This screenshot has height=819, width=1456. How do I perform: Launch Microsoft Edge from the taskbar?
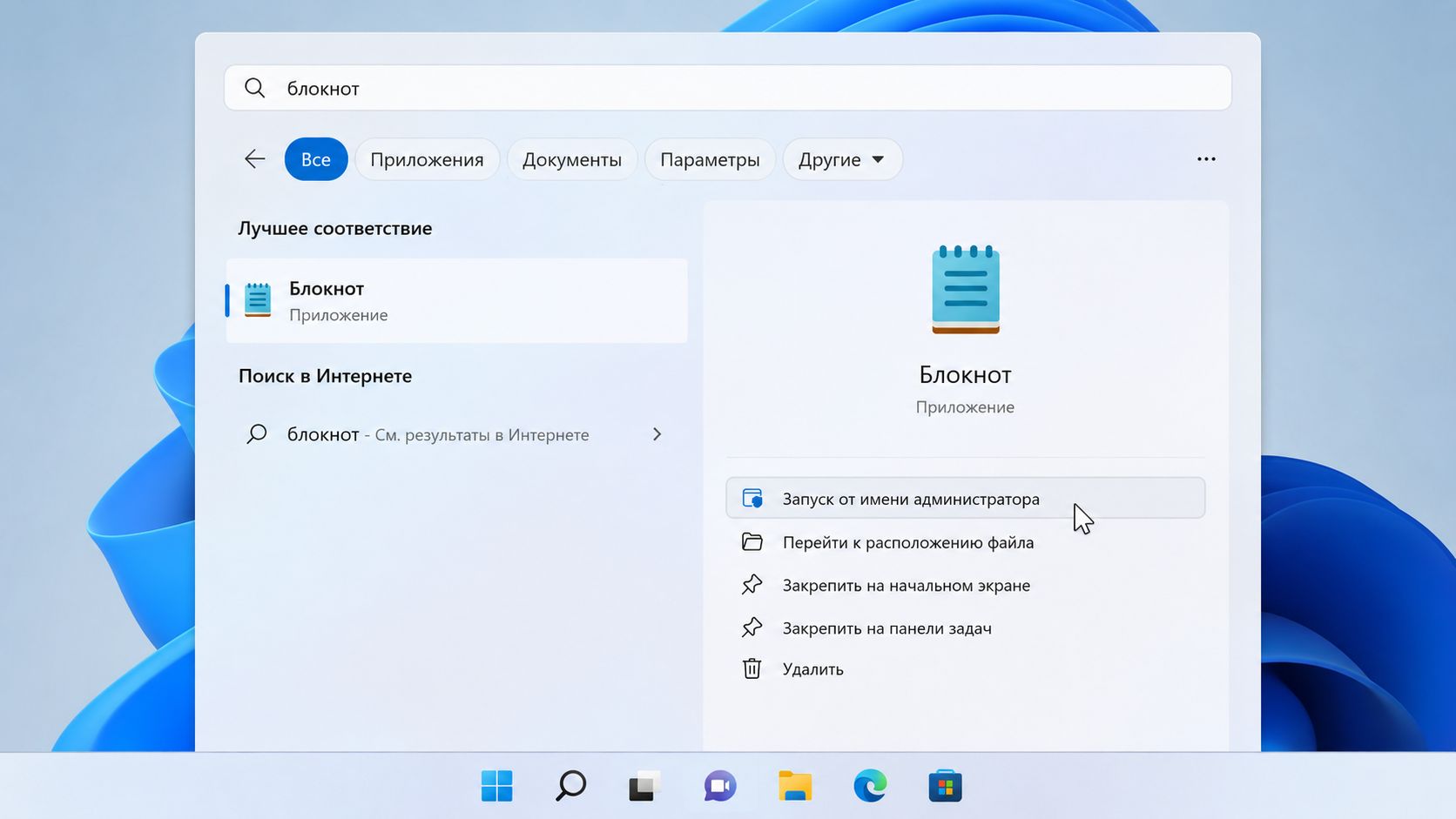pos(870,786)
